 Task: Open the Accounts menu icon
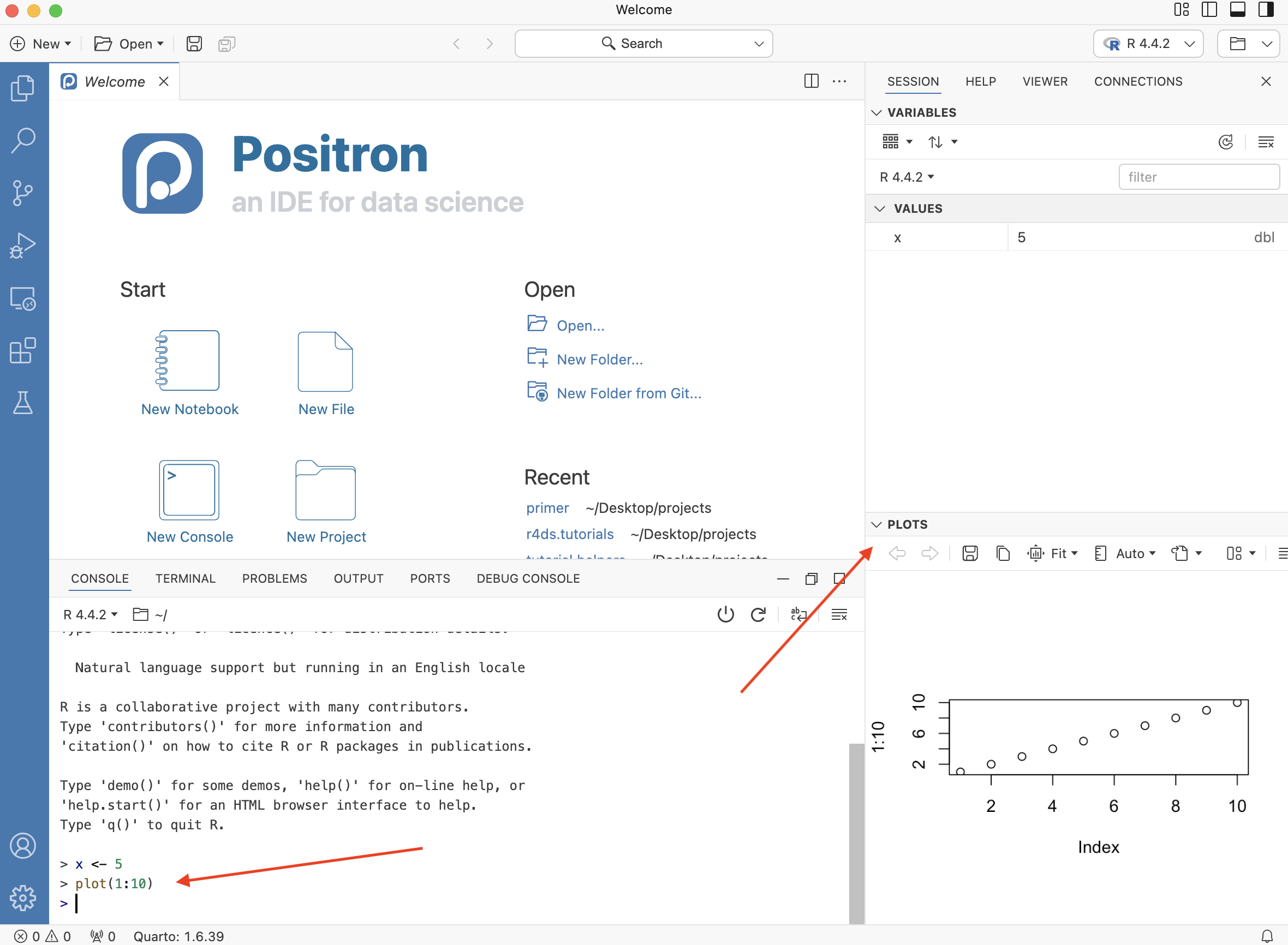click(23, 846)
